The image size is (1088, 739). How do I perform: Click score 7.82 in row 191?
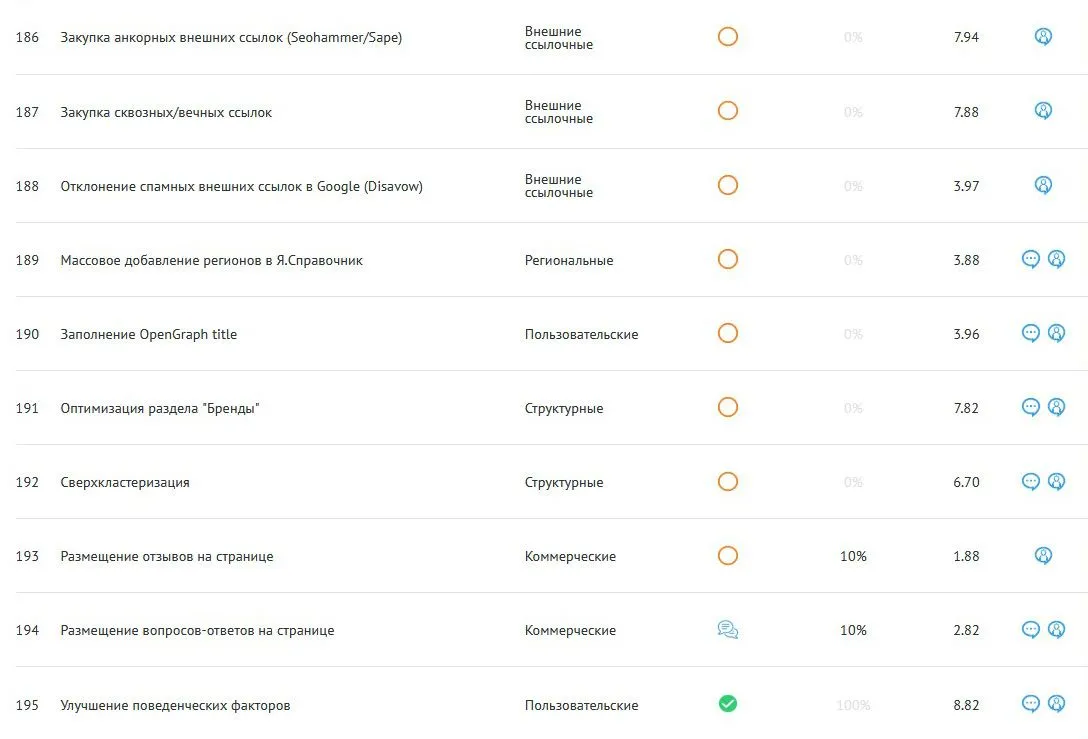(x=966, y=408)
